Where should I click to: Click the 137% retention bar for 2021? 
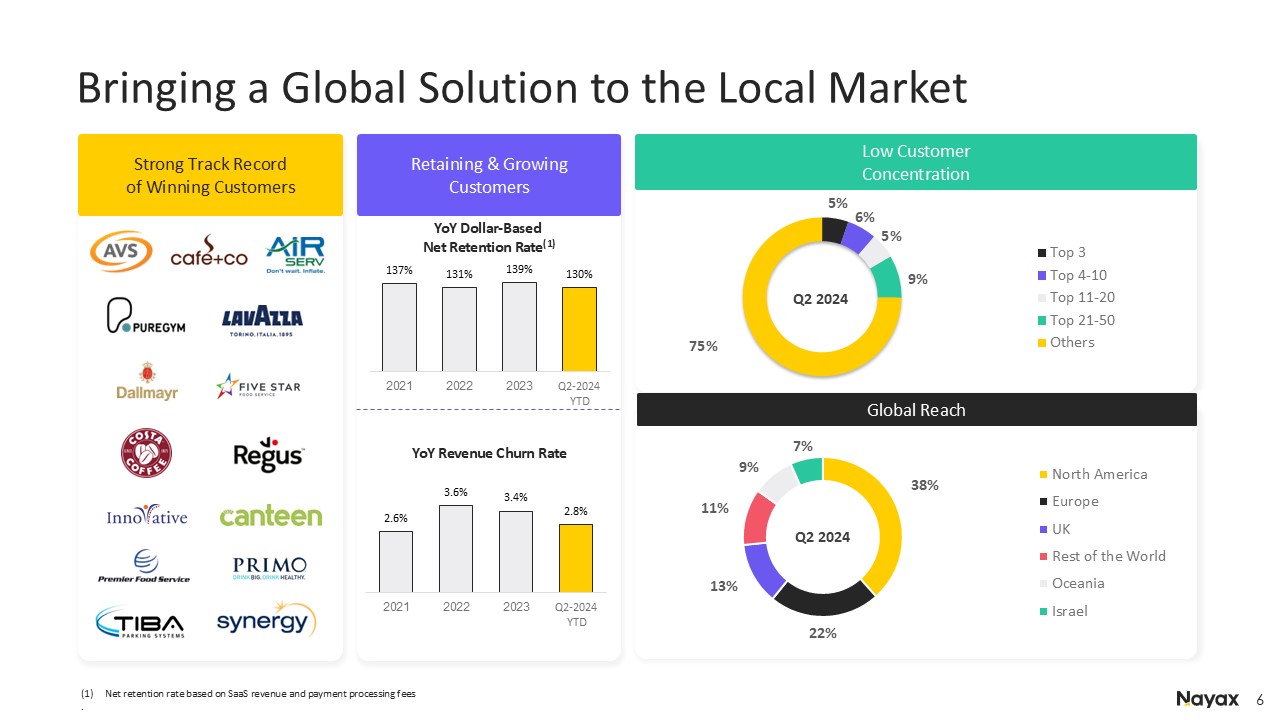coord(399,327)
